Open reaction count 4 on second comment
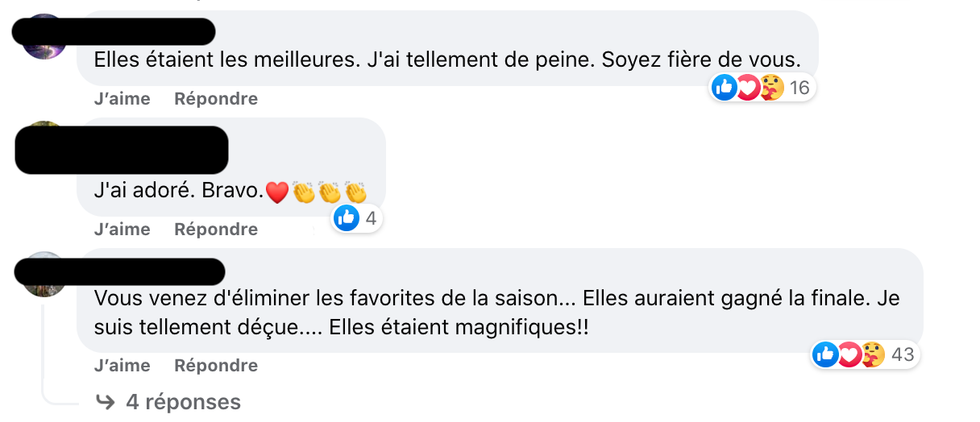 tap(369, 218)
